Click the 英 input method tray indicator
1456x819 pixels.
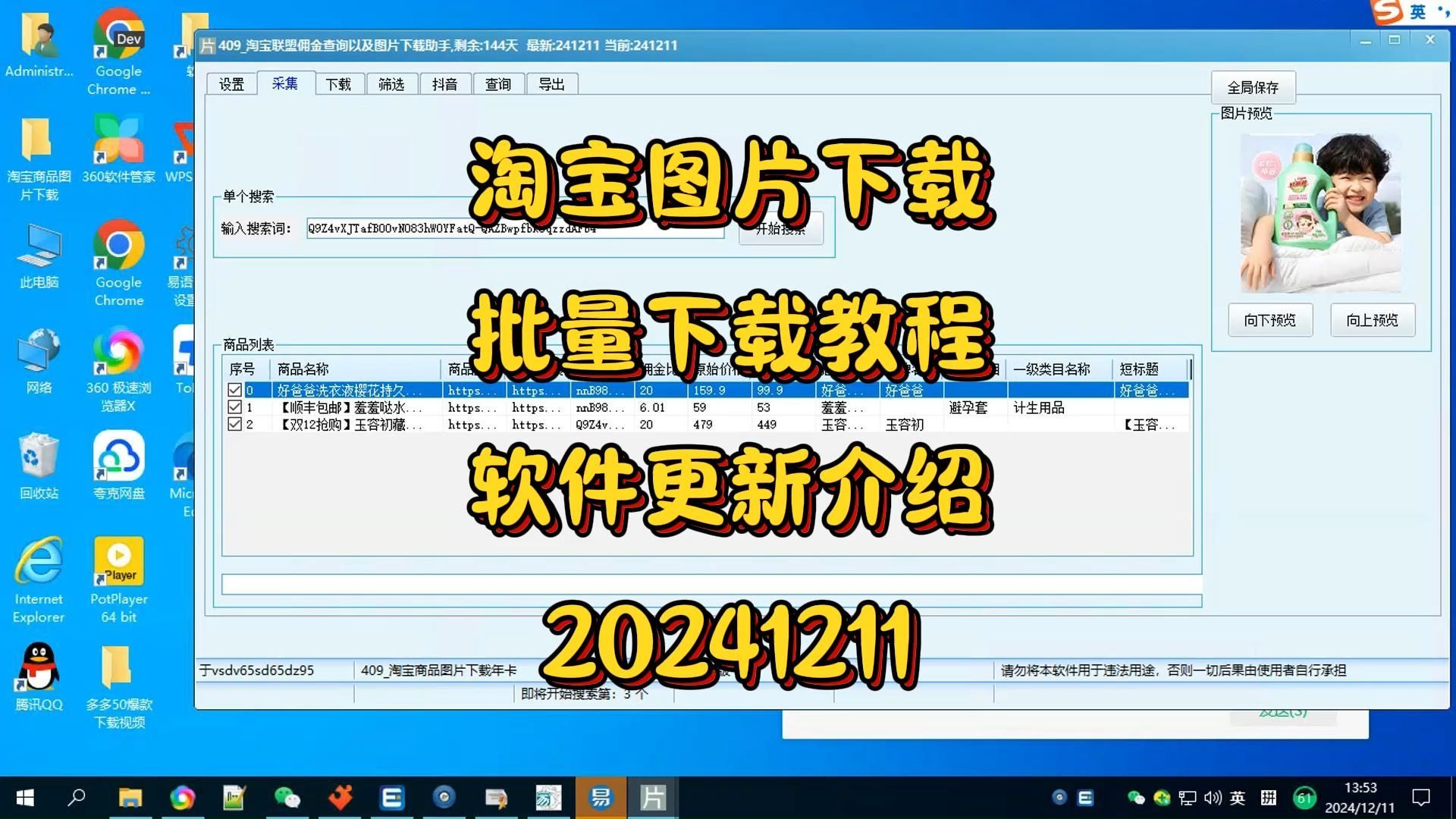(1238, 798)
